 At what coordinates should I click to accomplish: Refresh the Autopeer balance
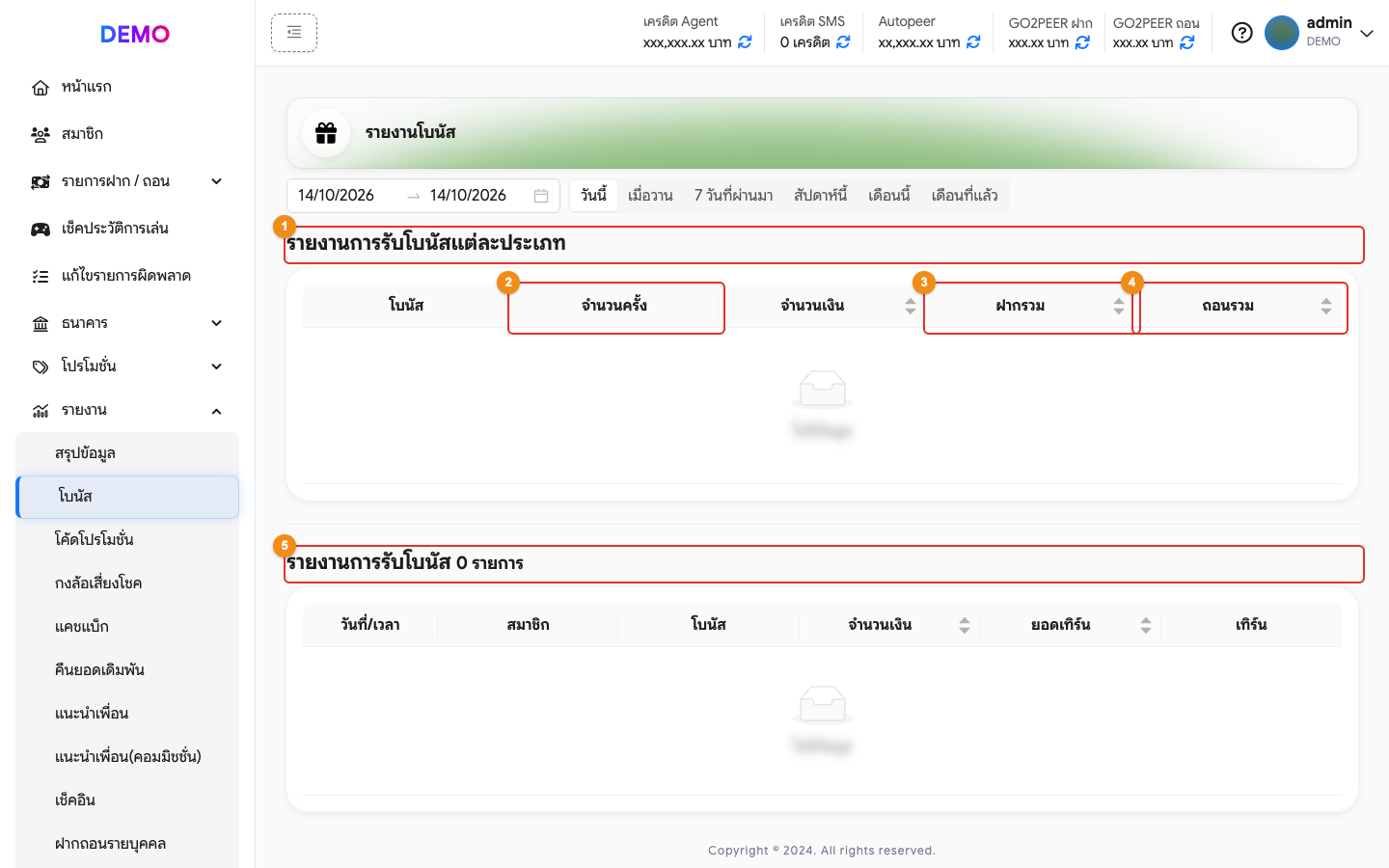pyautogui.click(x=973, y=42)
